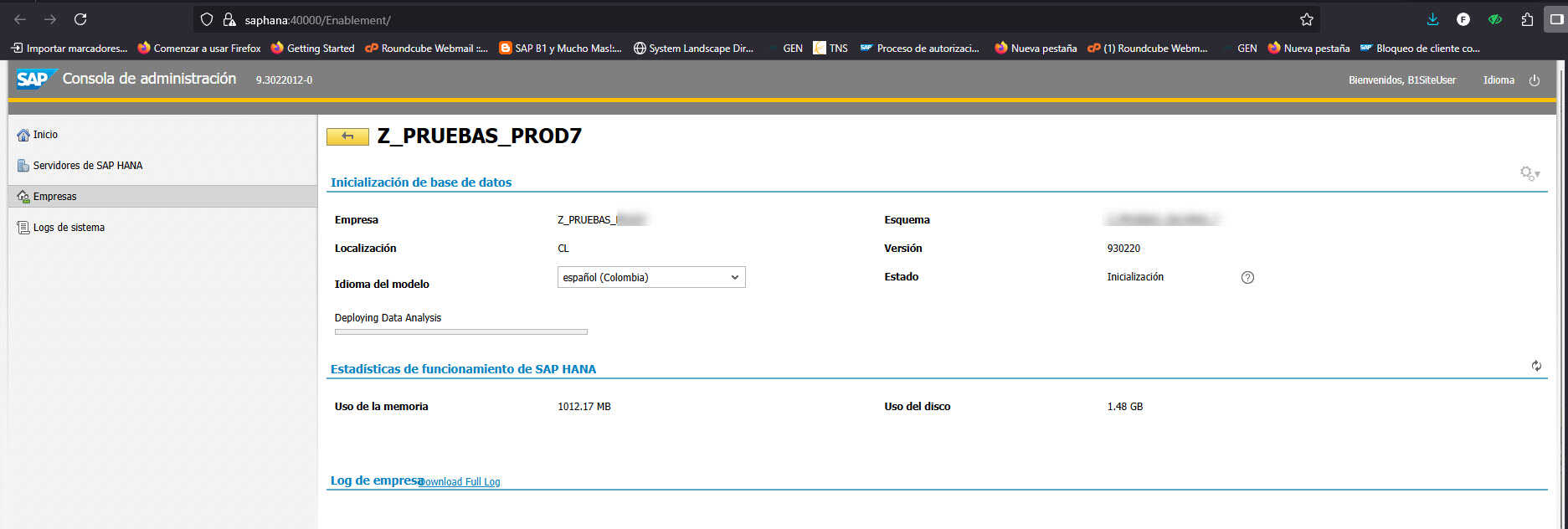
Task: Expand the Idioma del modelo dropdown
Action: 651,277
